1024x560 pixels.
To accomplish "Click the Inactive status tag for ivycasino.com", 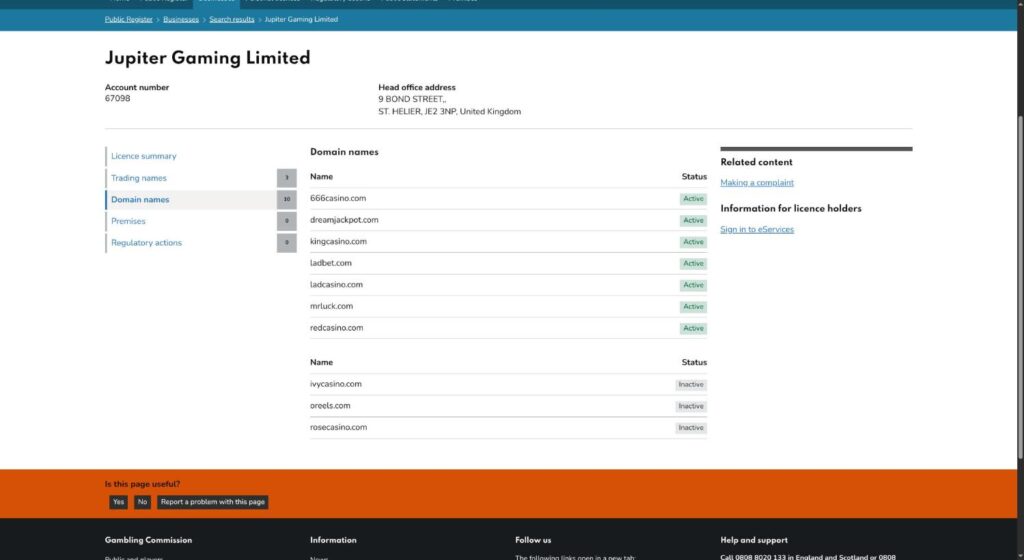I will click(691, 384).
